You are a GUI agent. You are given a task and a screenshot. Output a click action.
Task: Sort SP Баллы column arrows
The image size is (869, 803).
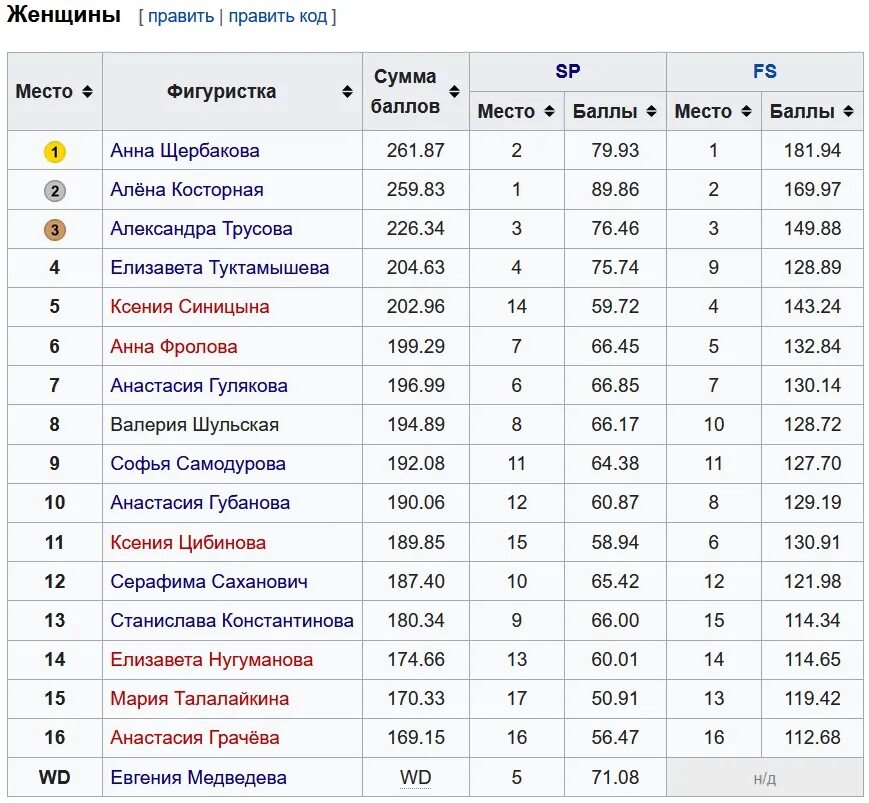[x=652, y=111]
